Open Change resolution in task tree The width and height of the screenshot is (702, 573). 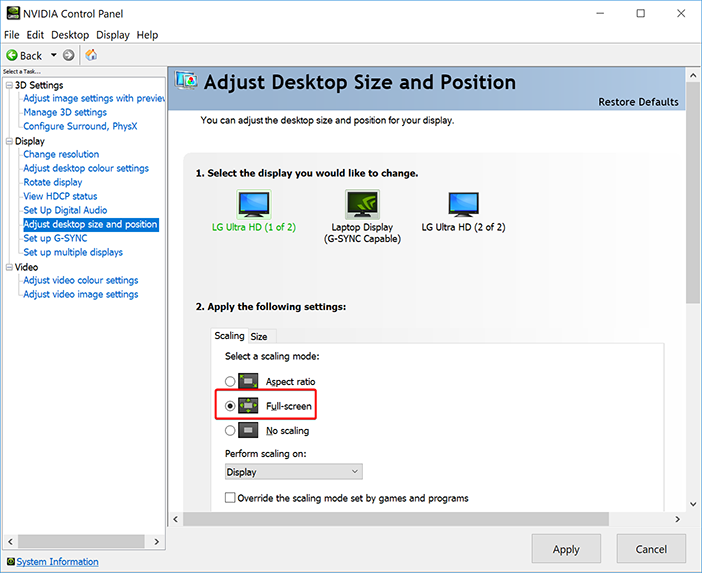tap(61, 154)
